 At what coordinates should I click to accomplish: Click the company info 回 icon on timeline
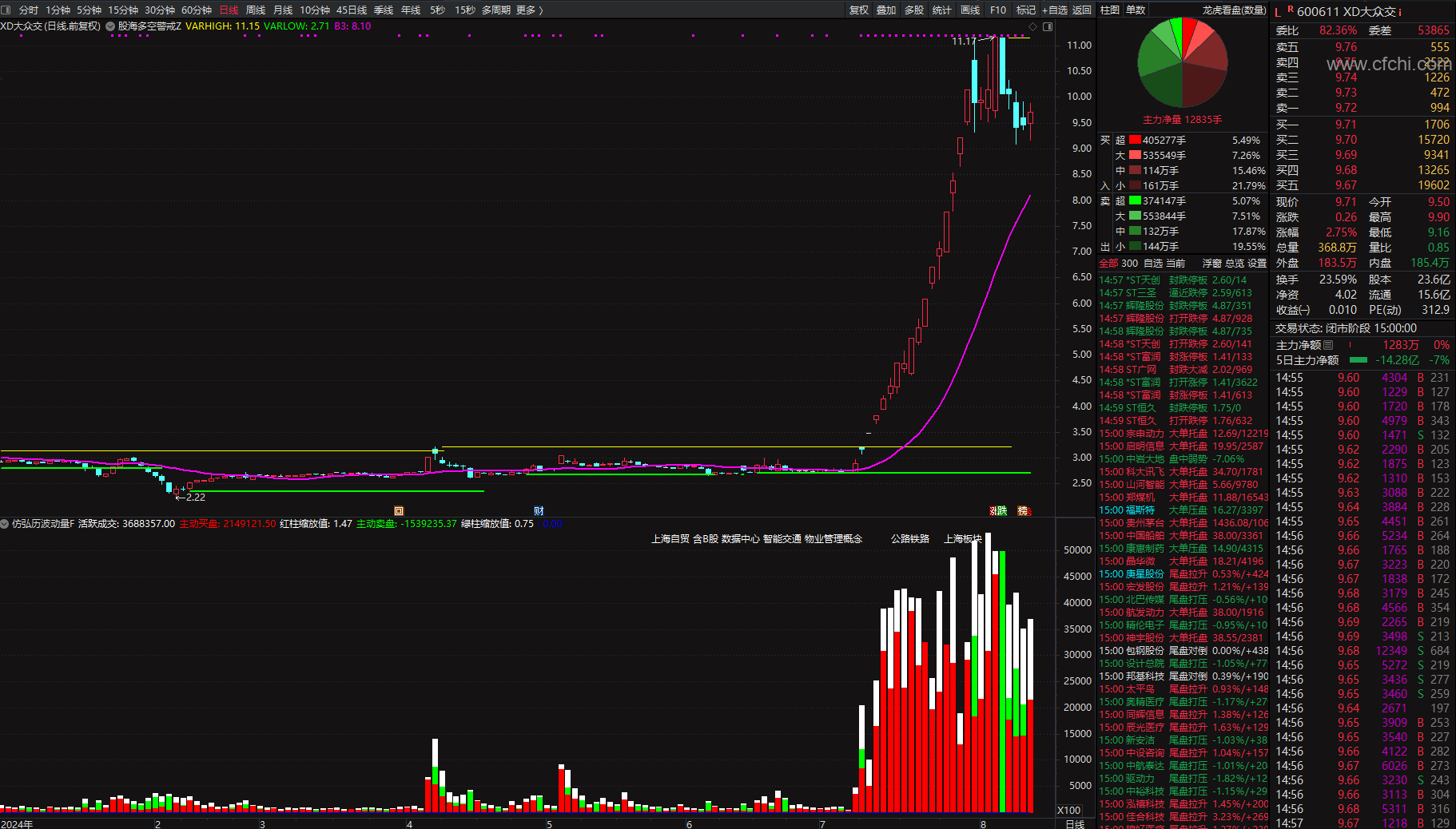point(399,511)
